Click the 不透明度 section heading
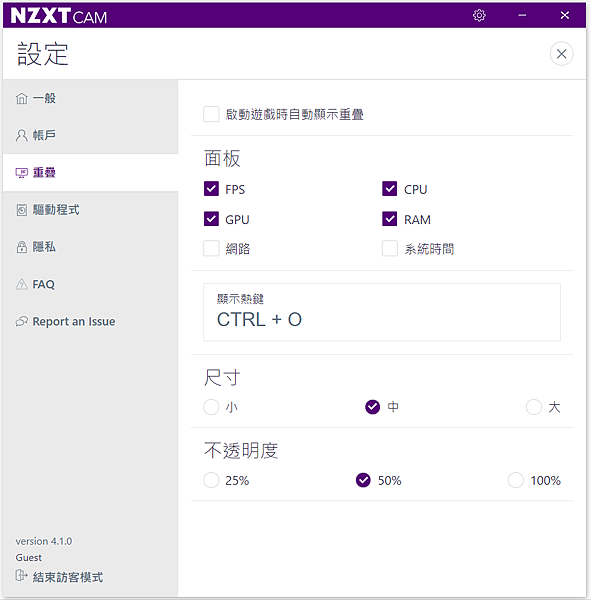The height and width of the screenshot is (600, 591). [241, 451]
